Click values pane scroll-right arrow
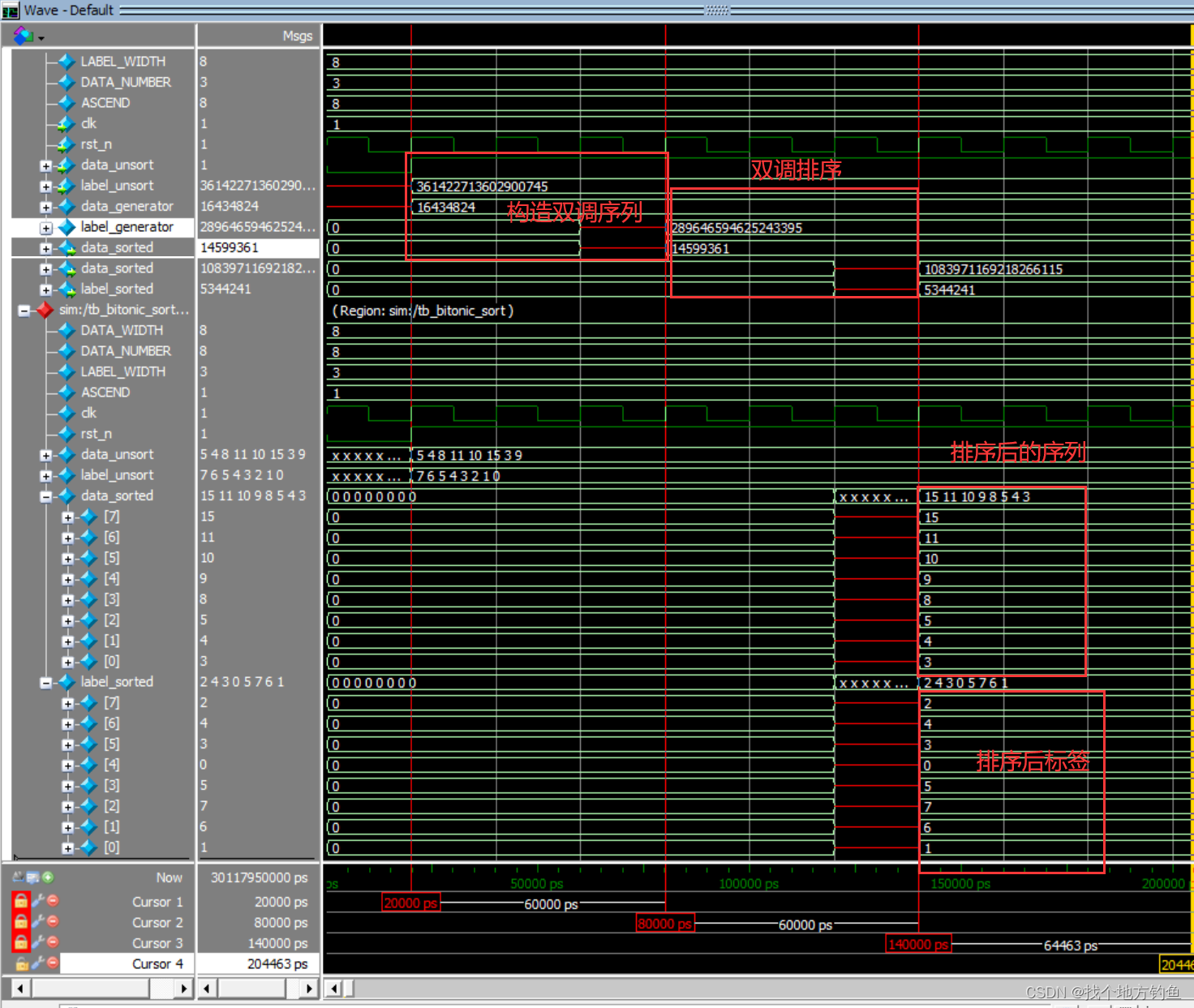 [x=308, y=988]
